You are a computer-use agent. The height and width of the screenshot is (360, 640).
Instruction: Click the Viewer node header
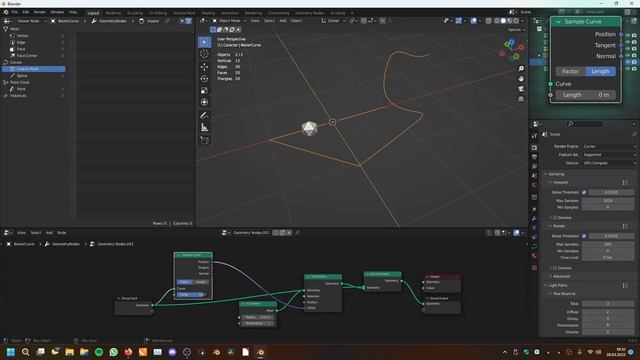[443, 276]
